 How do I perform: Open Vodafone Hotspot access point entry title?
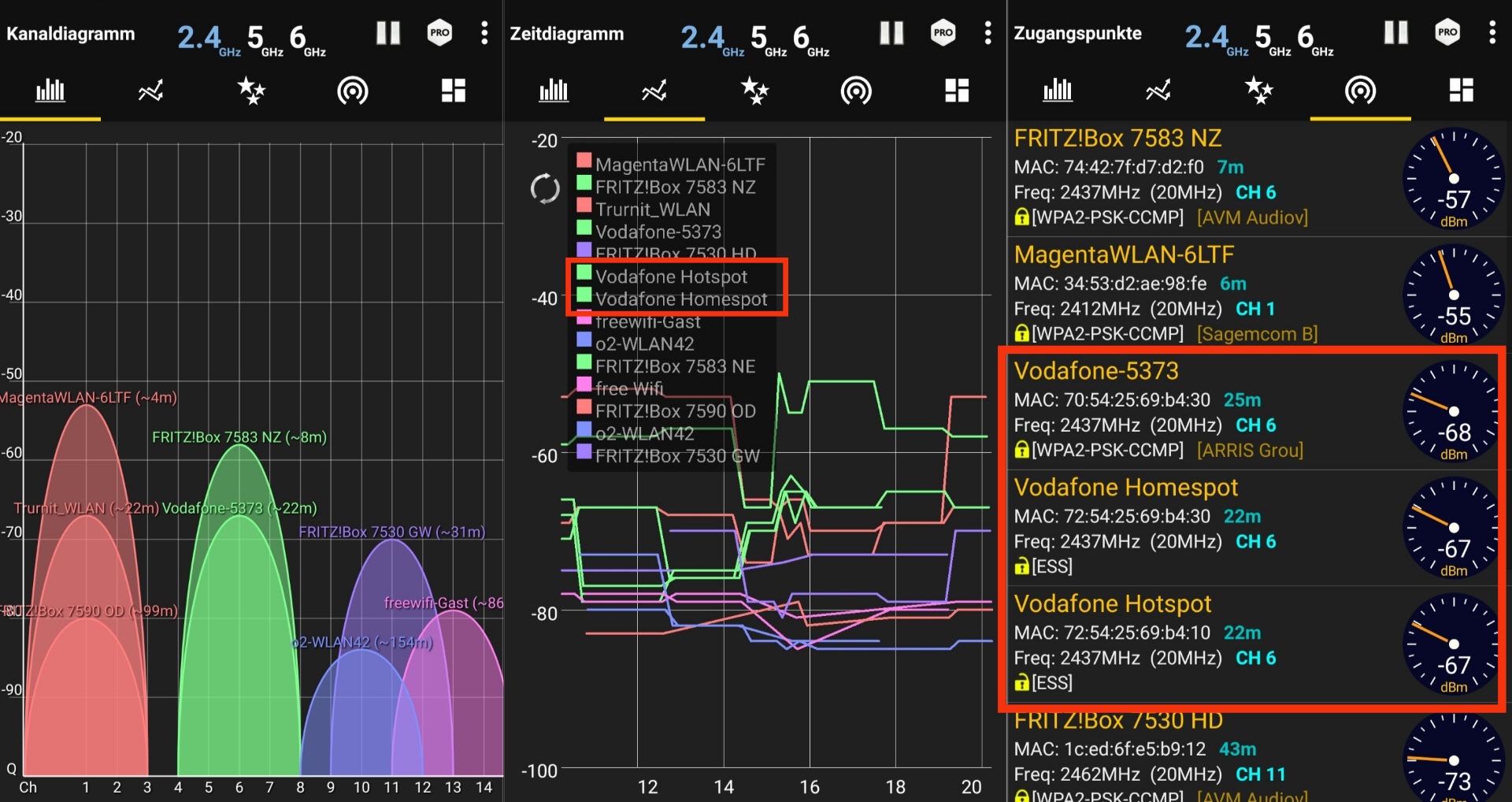click(1113, 603)
